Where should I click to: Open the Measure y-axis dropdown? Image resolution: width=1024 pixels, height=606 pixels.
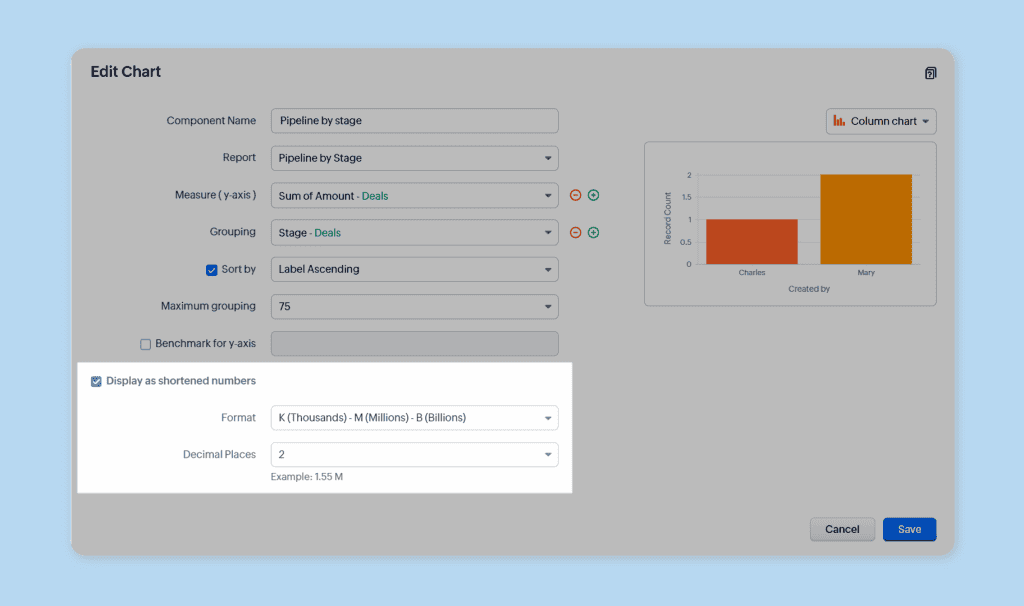tap(414, 195)
